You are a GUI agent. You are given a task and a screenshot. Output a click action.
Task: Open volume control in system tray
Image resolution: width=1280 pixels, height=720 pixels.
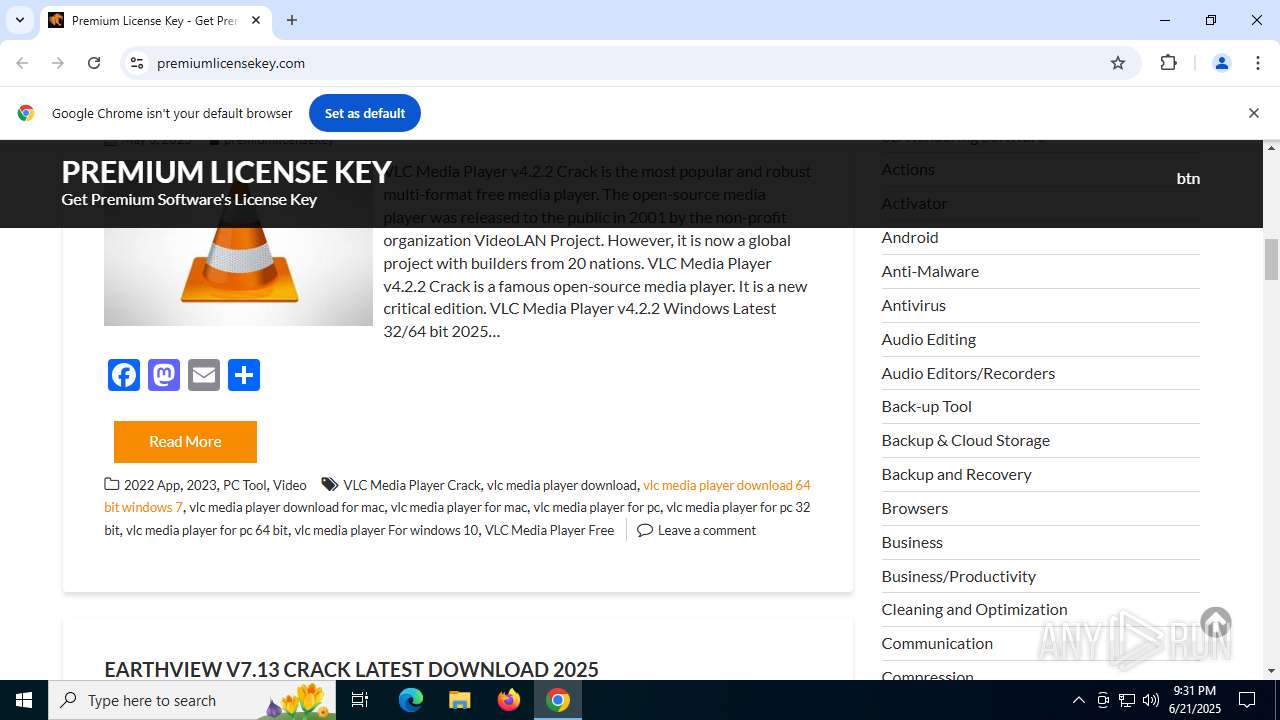click(x=1151, y=700)
